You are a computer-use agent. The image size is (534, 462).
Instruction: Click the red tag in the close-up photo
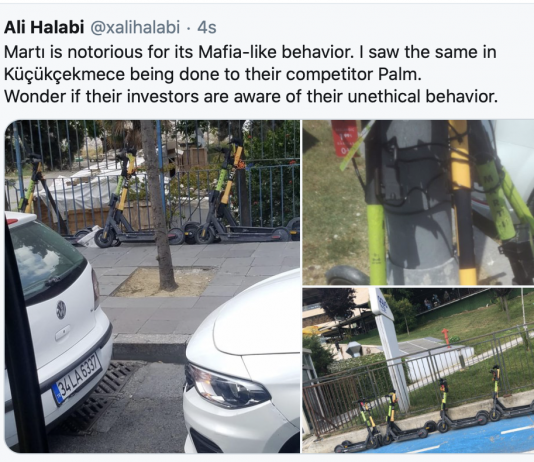[345, 138]
